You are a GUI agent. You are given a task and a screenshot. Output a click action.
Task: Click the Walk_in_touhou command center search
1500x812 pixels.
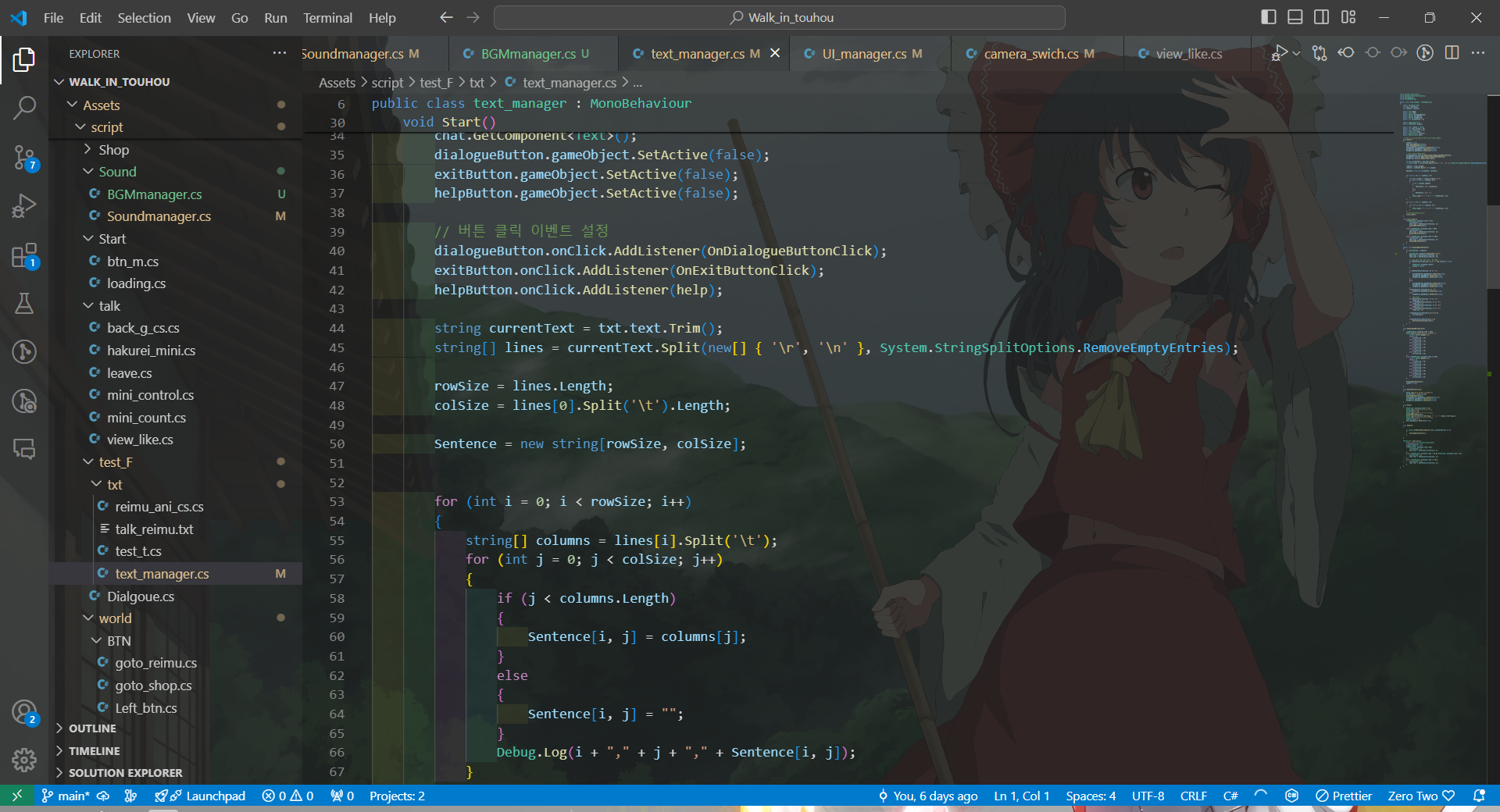(x=780, y=17)
